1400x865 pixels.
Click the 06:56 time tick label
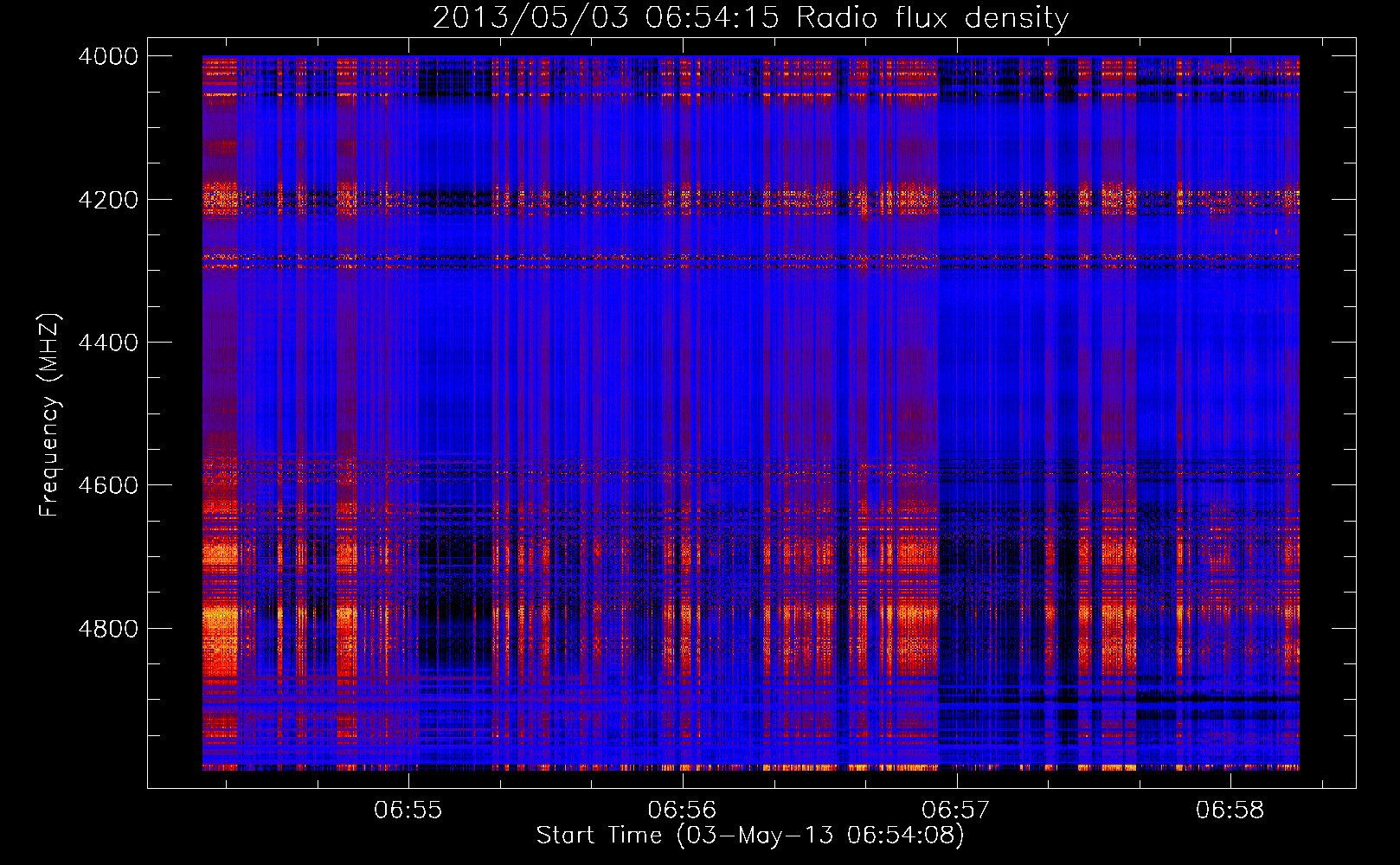(683, 811)
